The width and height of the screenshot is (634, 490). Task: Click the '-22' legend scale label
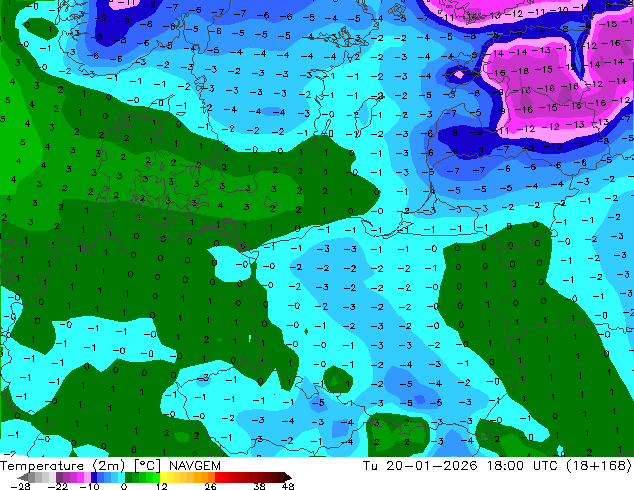58,486
